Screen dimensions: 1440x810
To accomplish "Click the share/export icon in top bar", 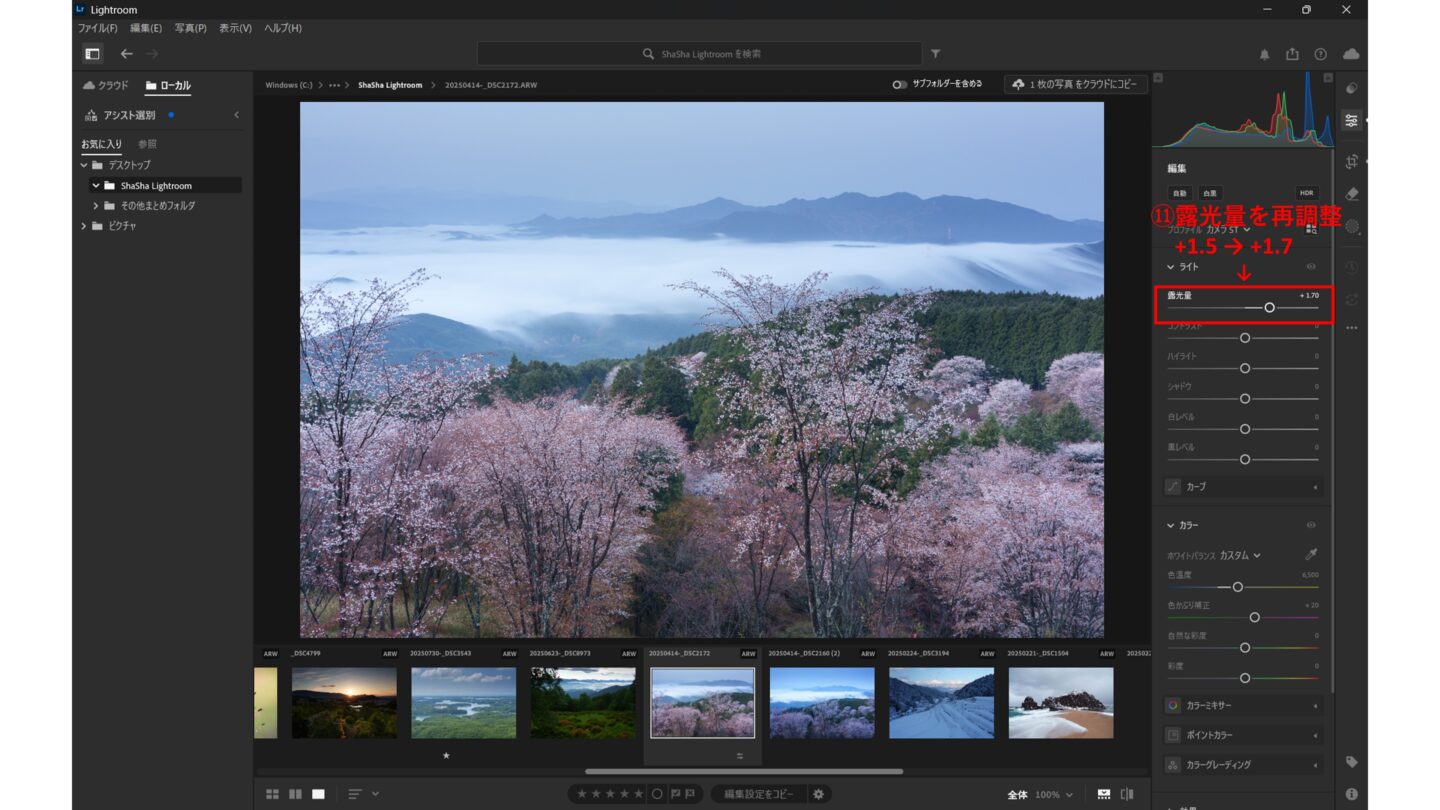I will pos(1292,54).
